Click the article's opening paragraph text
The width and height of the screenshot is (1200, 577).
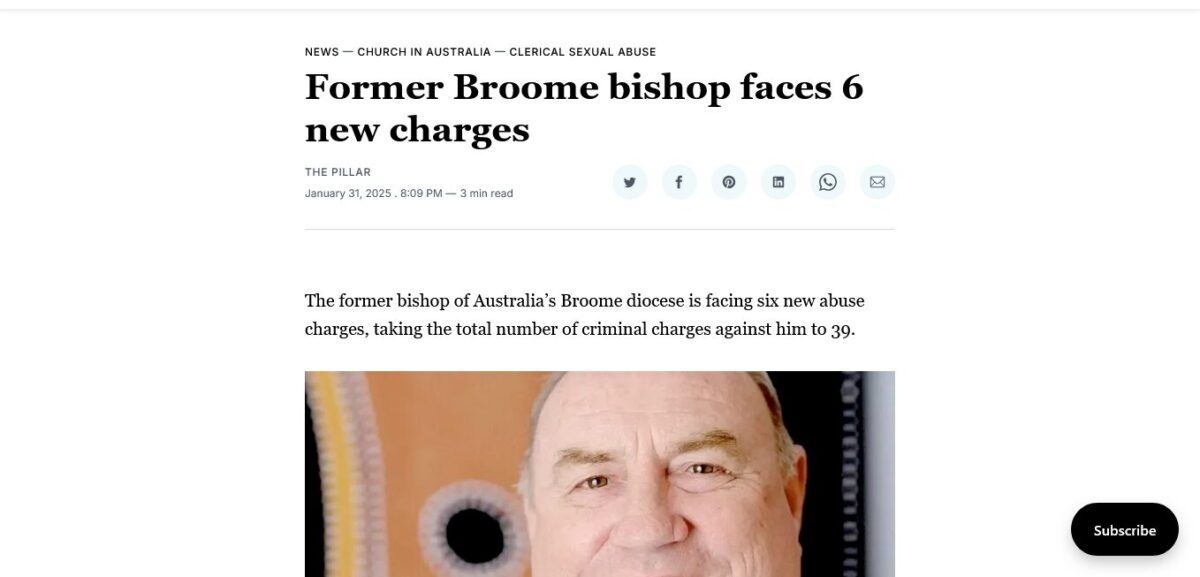585,315
